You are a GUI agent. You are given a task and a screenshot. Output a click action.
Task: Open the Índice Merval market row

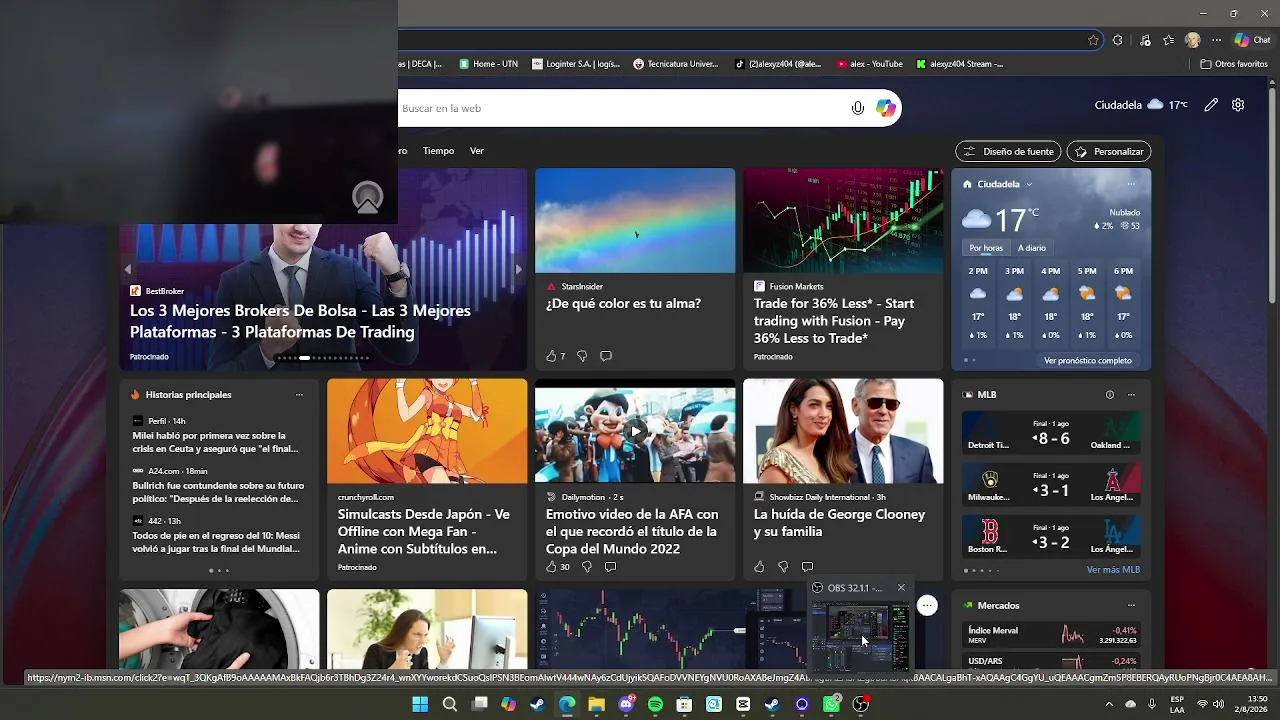point(1051,634)
